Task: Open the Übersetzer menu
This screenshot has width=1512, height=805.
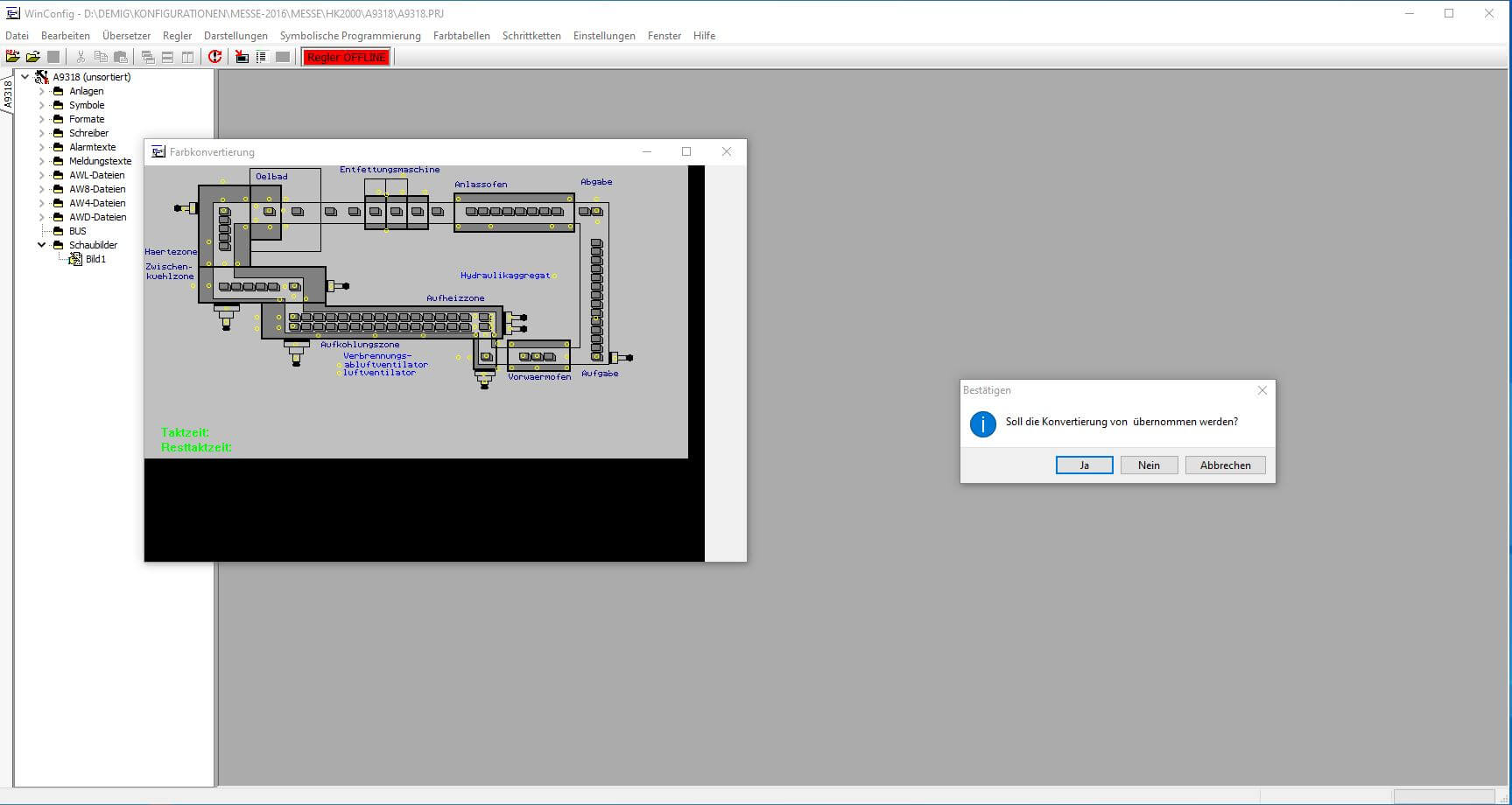Action: (x=126, y=36)
